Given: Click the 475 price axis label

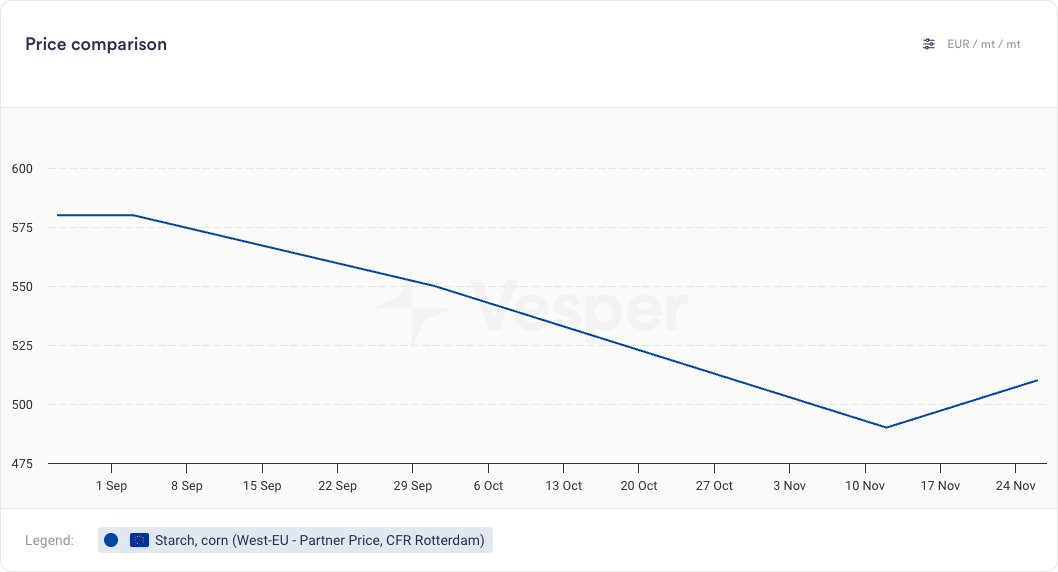Looking at the screenshot, I should 22,464.
